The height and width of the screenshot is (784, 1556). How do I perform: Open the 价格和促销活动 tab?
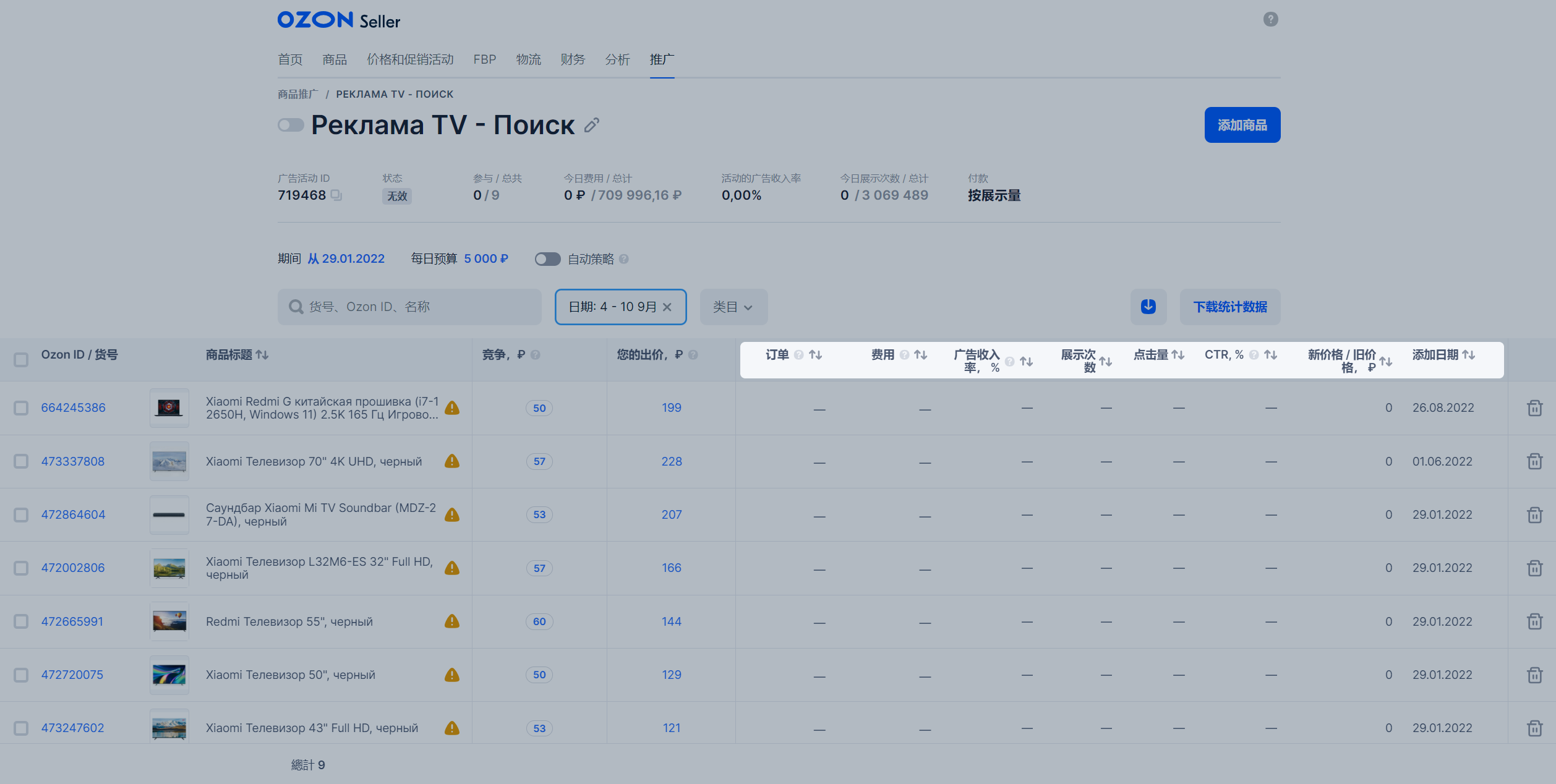[x=410, y=59]
